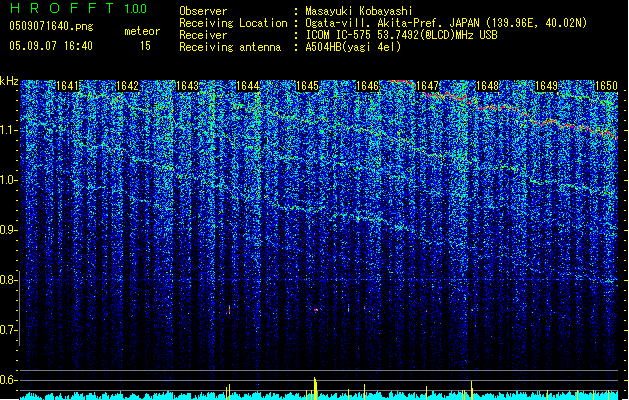Click the 1.0 kHz axis tick label

(8, 180)
